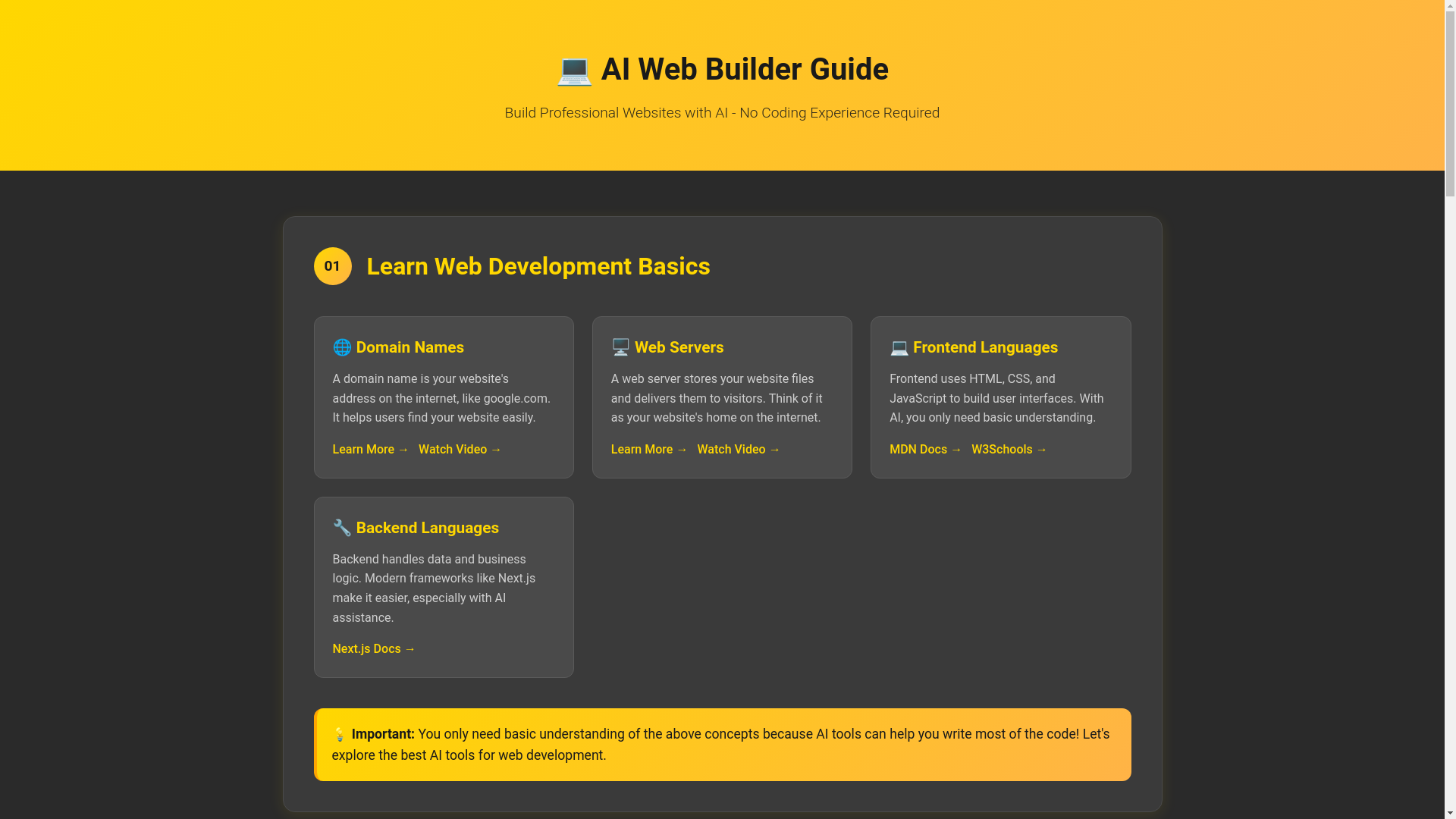Click the 'Important:' bold label
The height and width of the screenshot is (819, 1456).
(x=383, y=734)
